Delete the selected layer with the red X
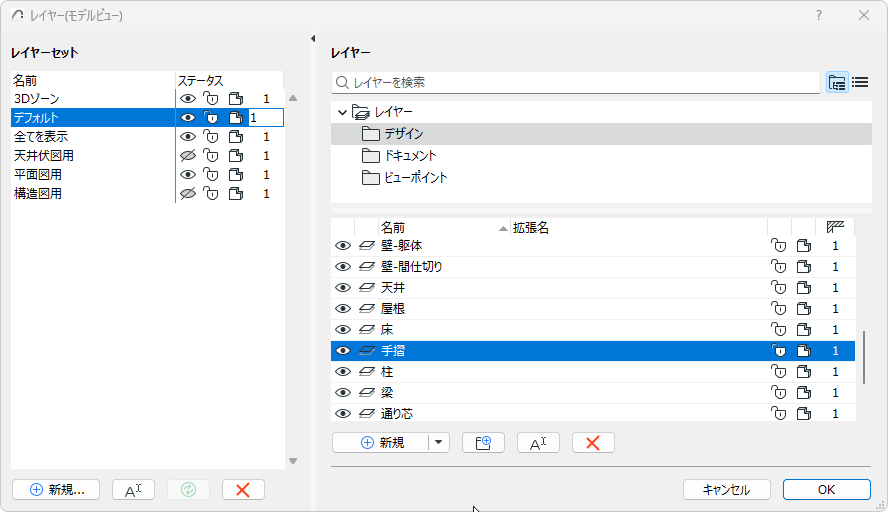 593,442
